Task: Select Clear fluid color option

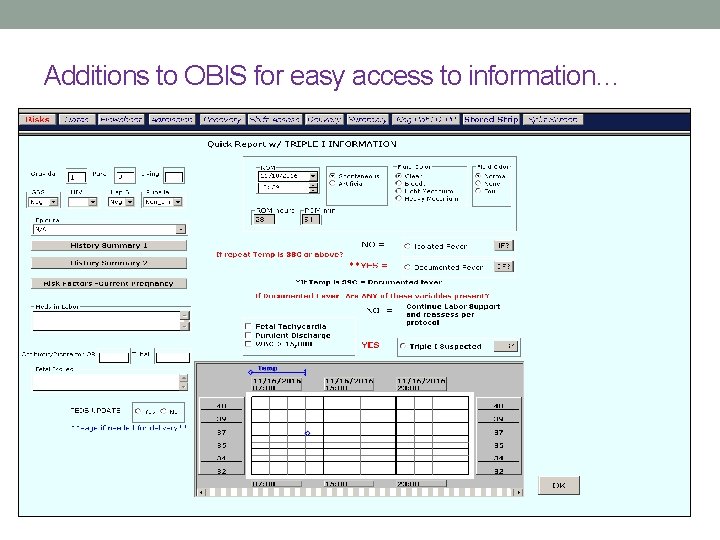Action: click(399, 176)
